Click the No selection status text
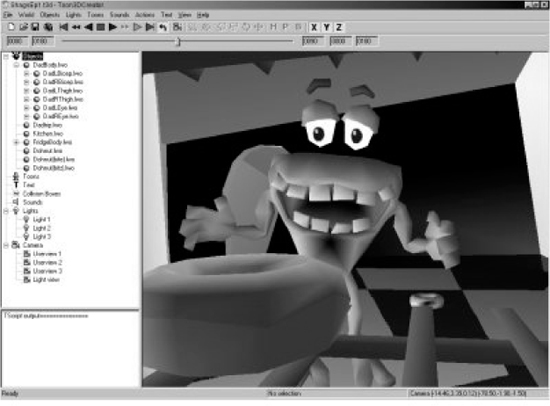 (284, 394)
